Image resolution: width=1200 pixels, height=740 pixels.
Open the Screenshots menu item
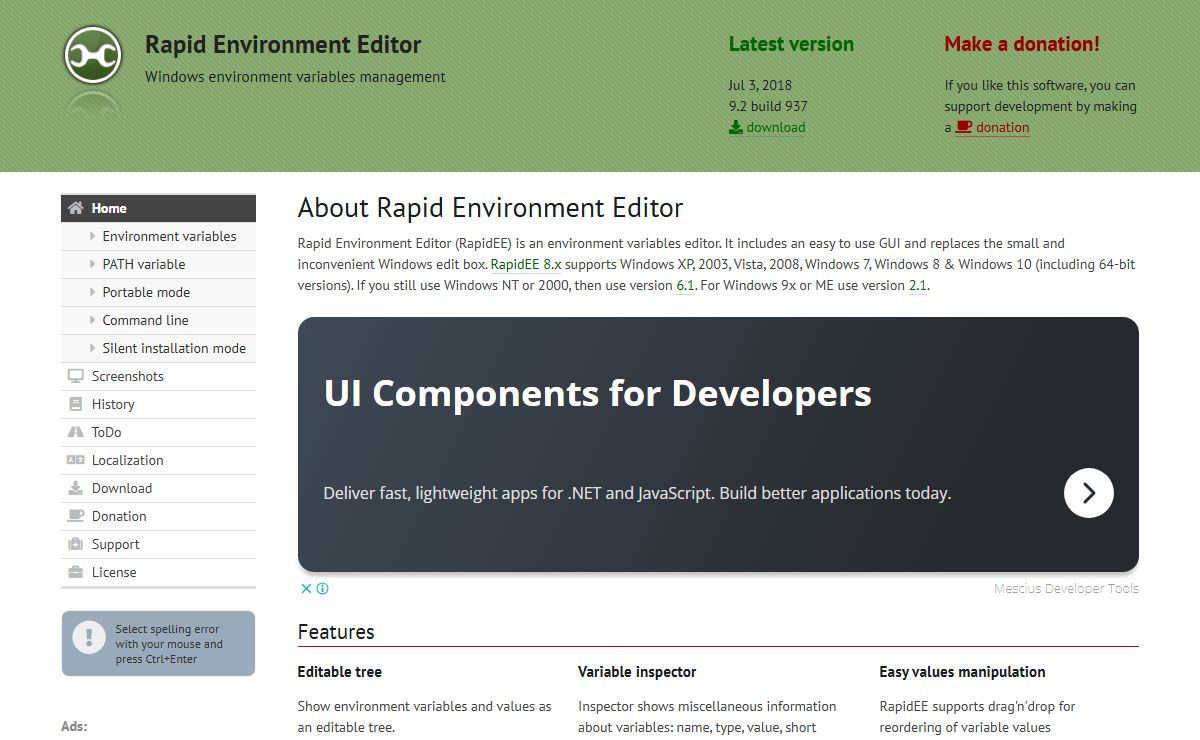159,376
